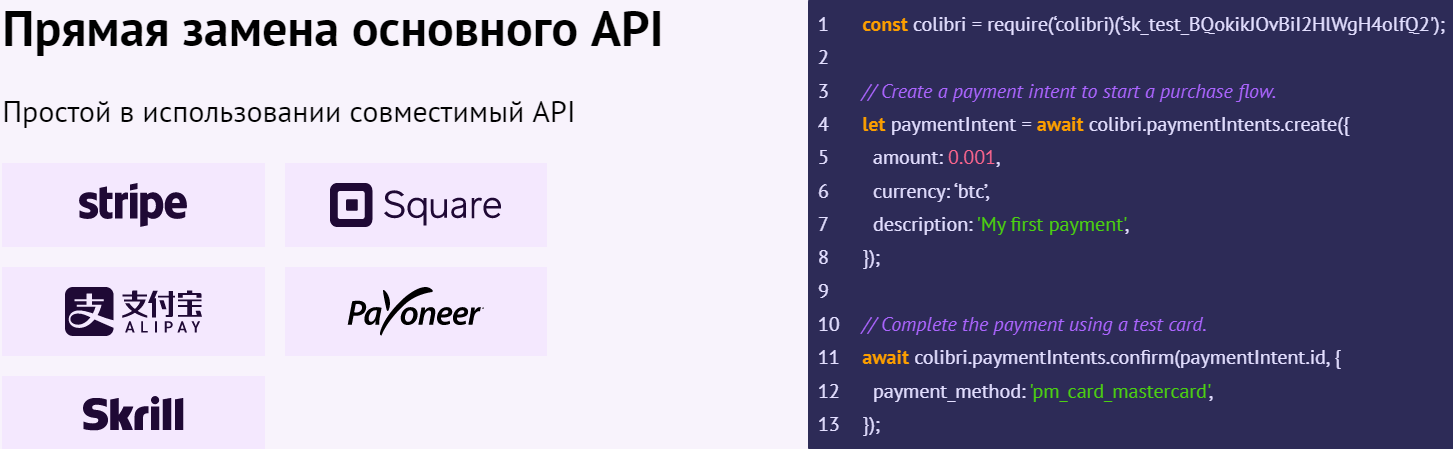Click the 'pm_card_mastercard' payment method string
Image resolution: width=1453 pixels, height=449 pixels.
[x=1120, y=391]
